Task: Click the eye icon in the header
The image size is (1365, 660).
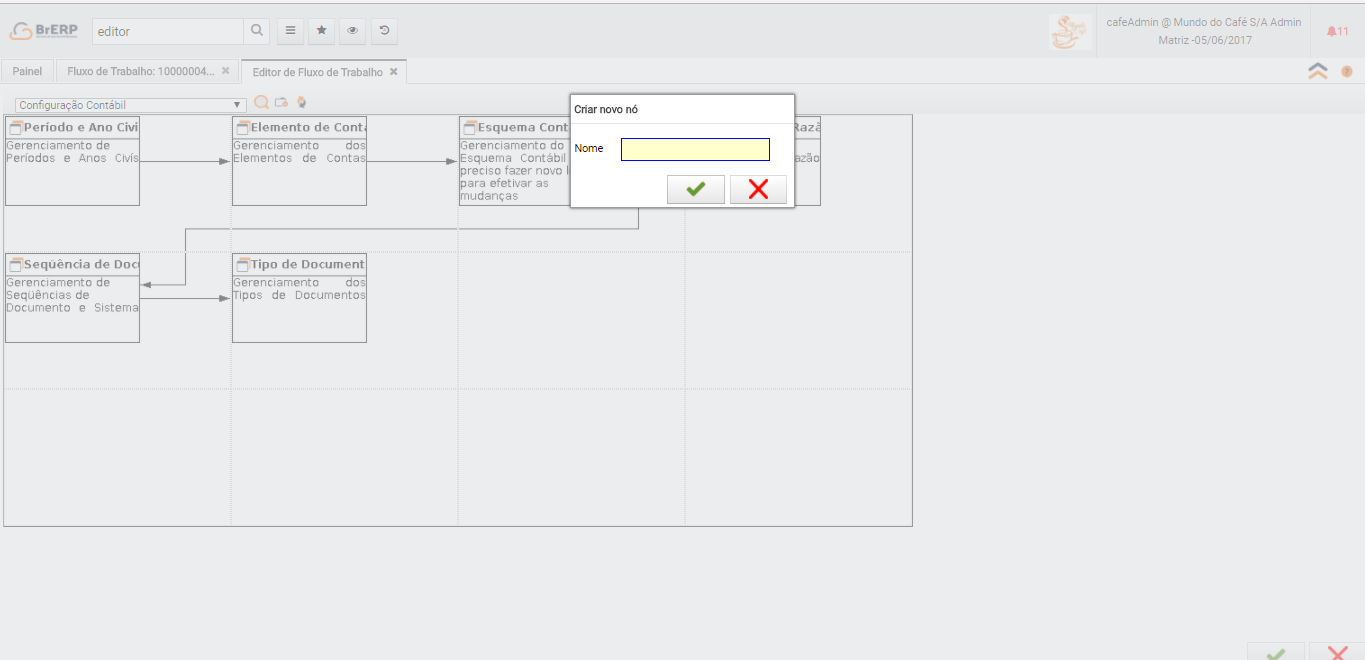Action: click(353, 31)
